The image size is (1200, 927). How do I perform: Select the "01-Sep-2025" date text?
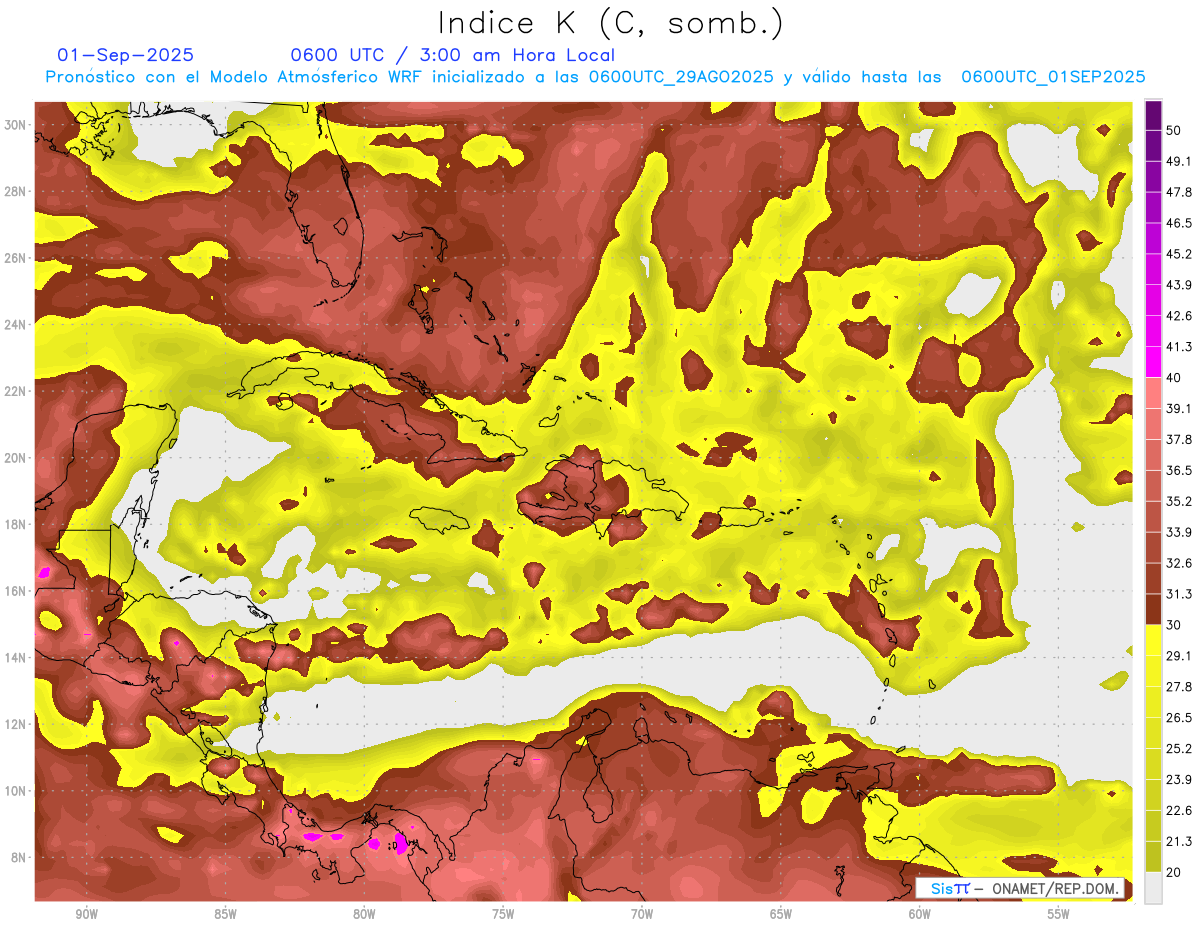(x=125, y=55)
